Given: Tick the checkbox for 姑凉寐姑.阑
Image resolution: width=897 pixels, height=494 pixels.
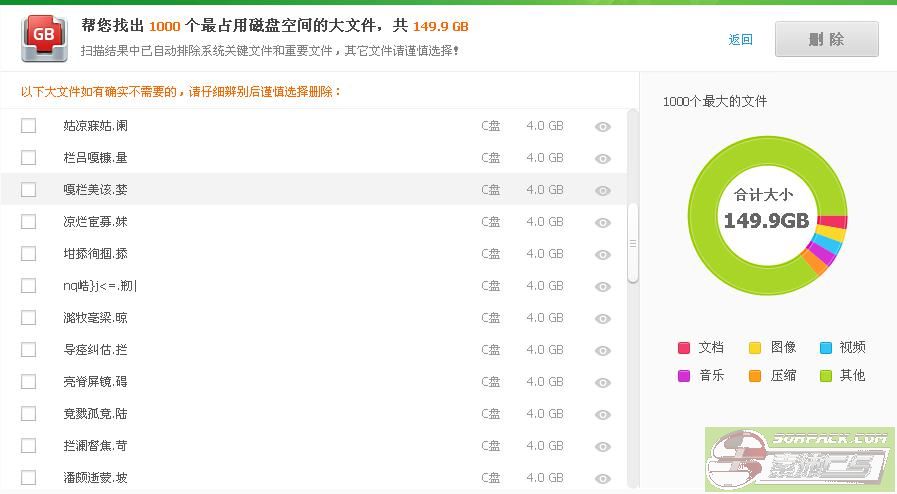Looking at the screenshot, I should click(x=28, y=125).
